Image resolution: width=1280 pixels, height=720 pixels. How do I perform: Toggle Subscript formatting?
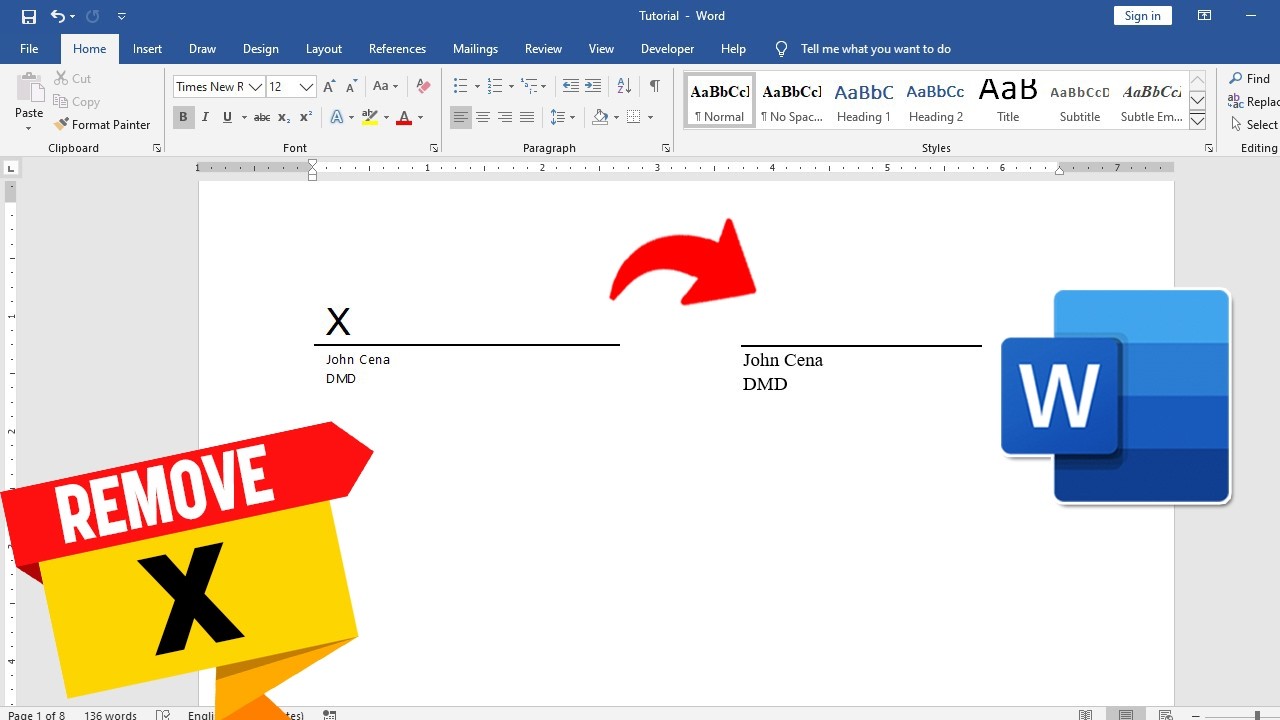[284, 117]
